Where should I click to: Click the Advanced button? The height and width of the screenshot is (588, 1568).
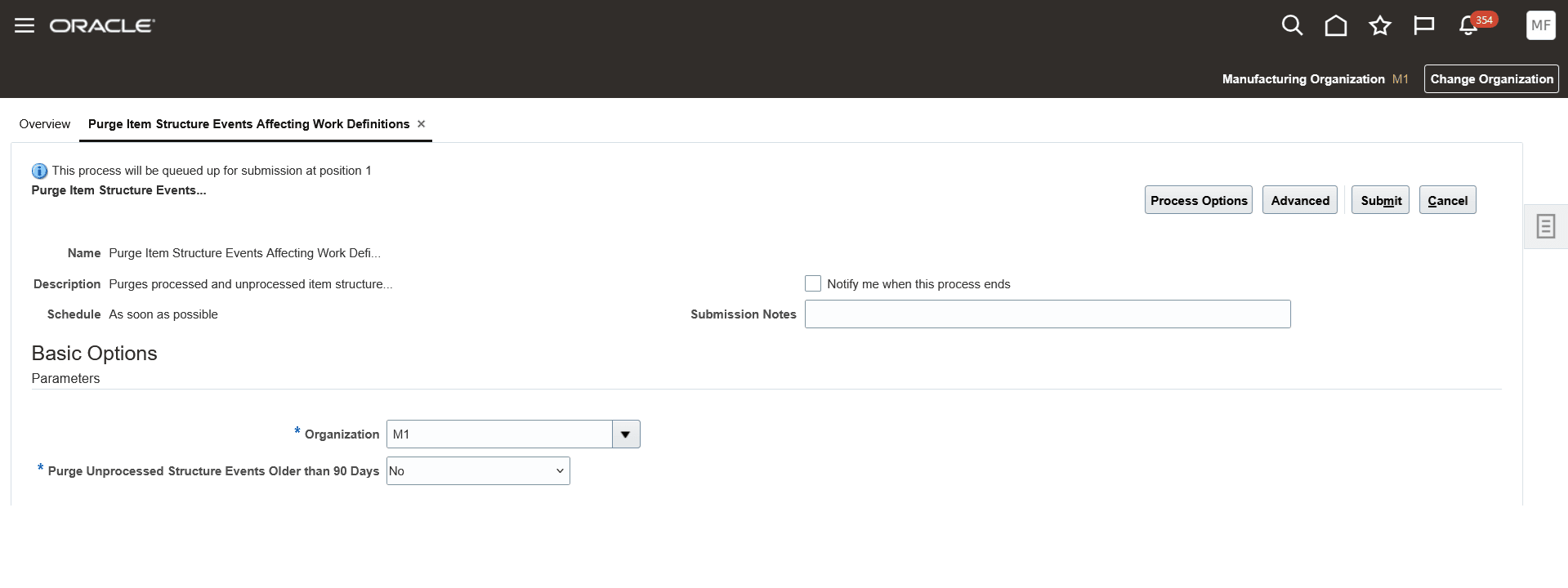(1300, 200)
